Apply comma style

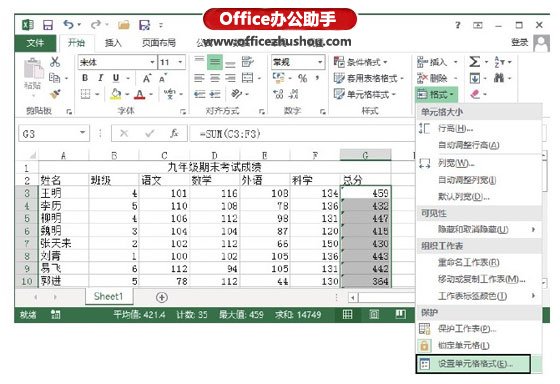click(317, 78)
